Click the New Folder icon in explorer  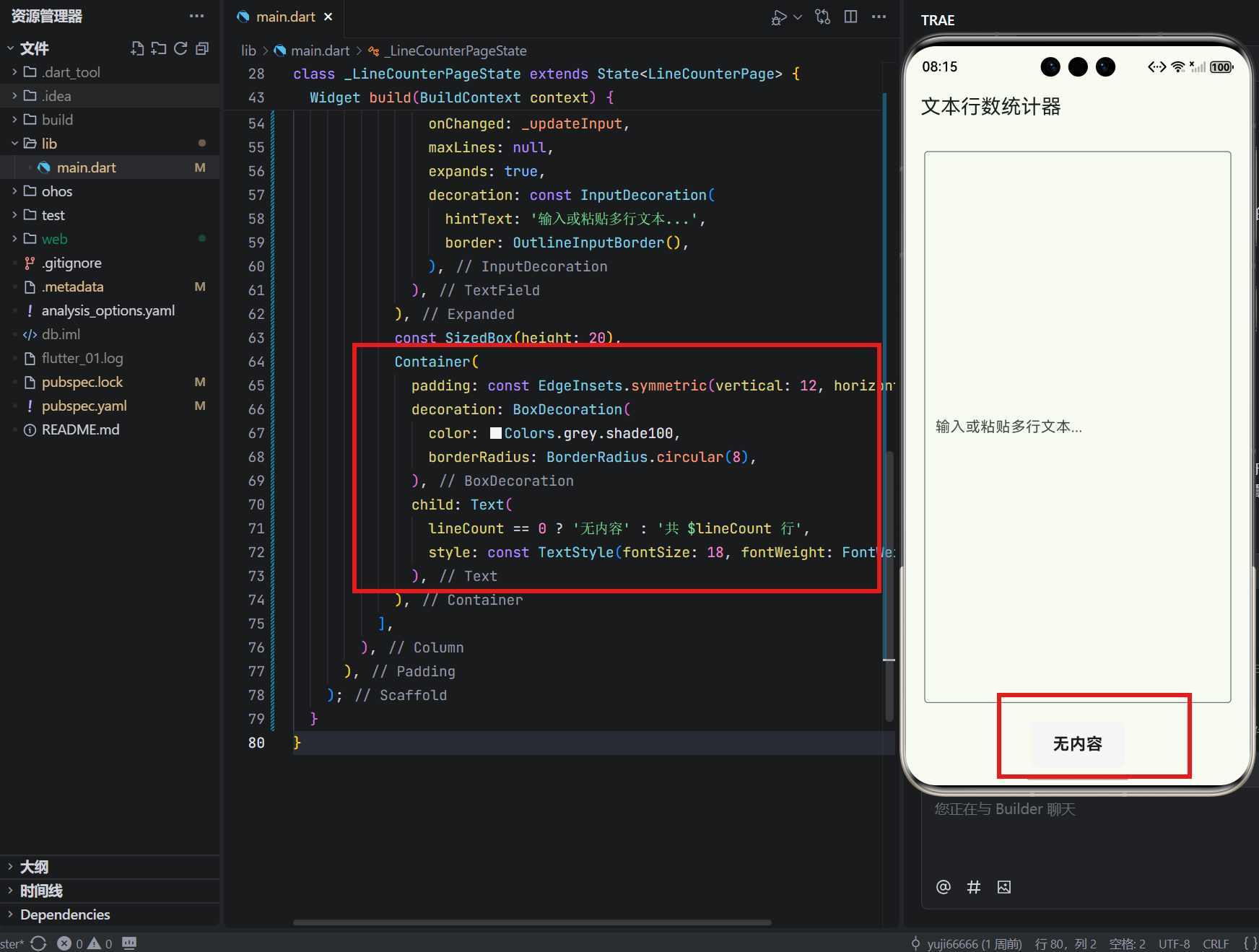coord(159,48)
